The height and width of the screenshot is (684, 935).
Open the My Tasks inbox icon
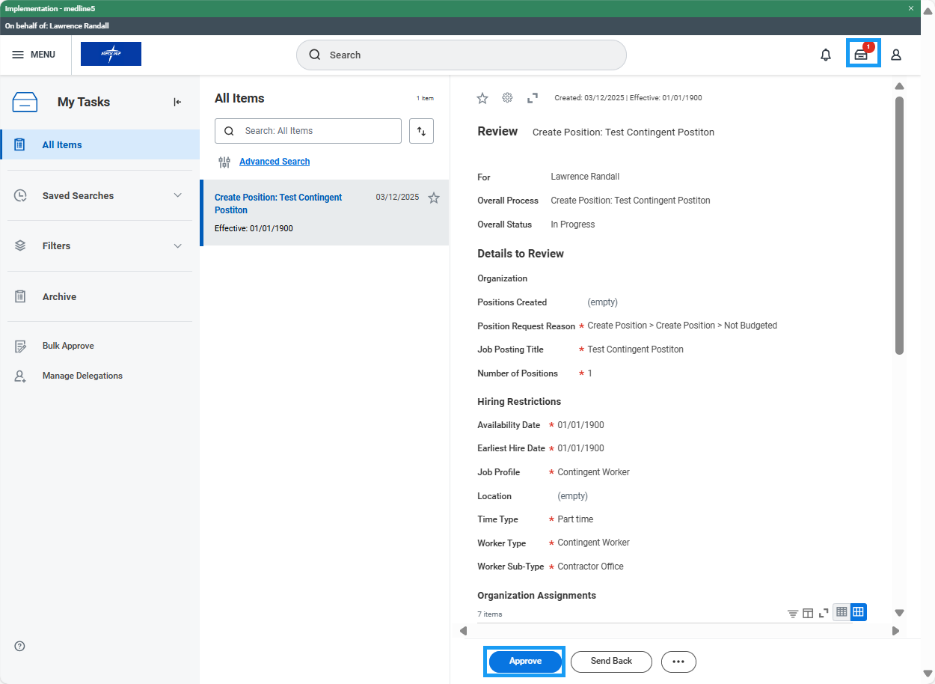click(862, 54)
